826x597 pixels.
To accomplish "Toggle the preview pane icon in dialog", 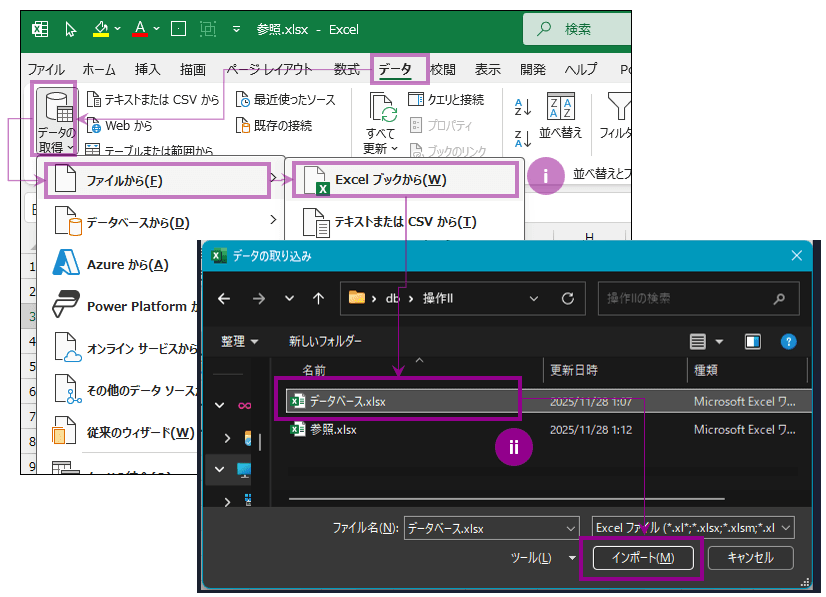I will tap(753, 341).
